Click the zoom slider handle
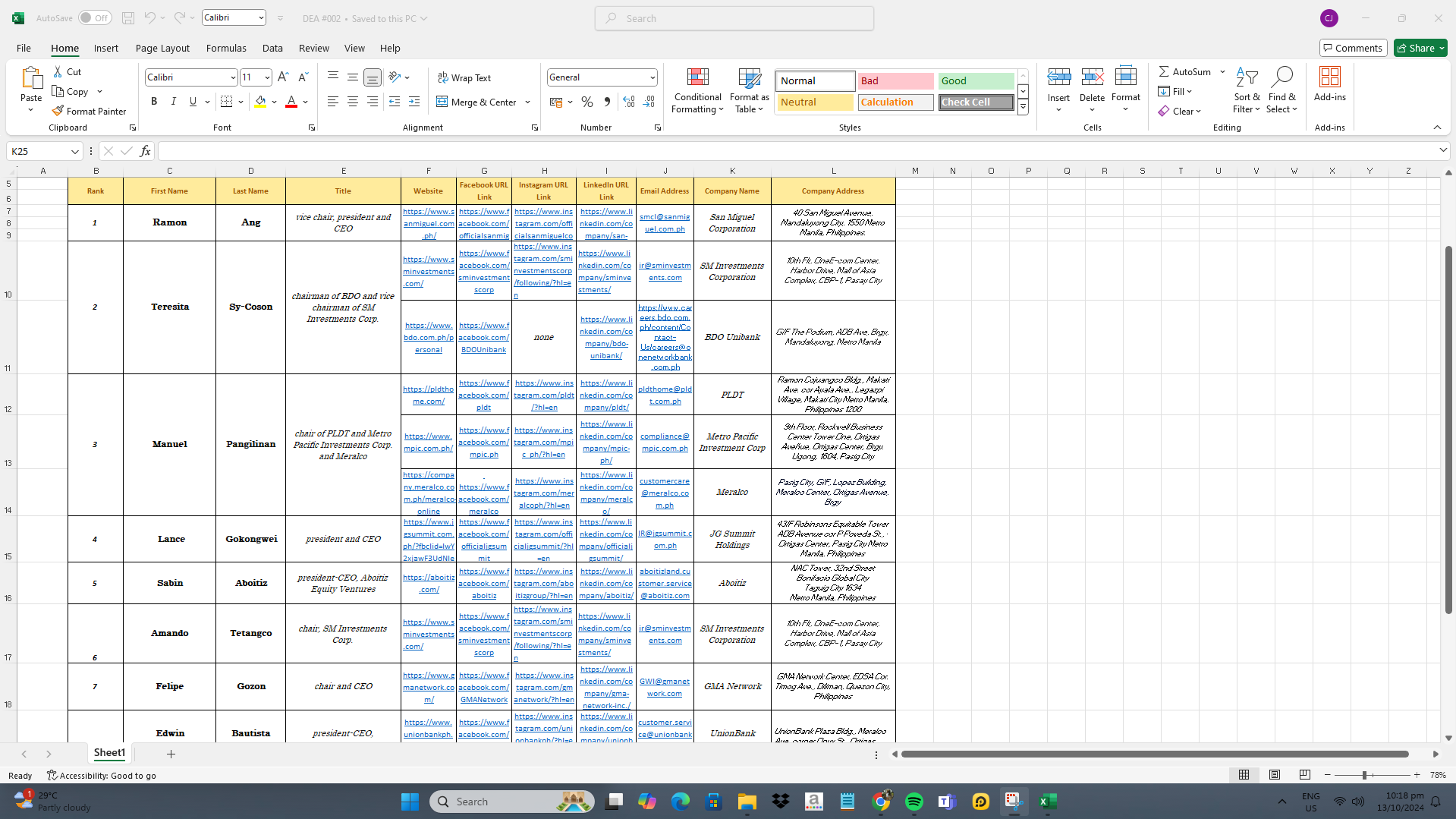1456x819 pixels. (x=1364, y=775)
